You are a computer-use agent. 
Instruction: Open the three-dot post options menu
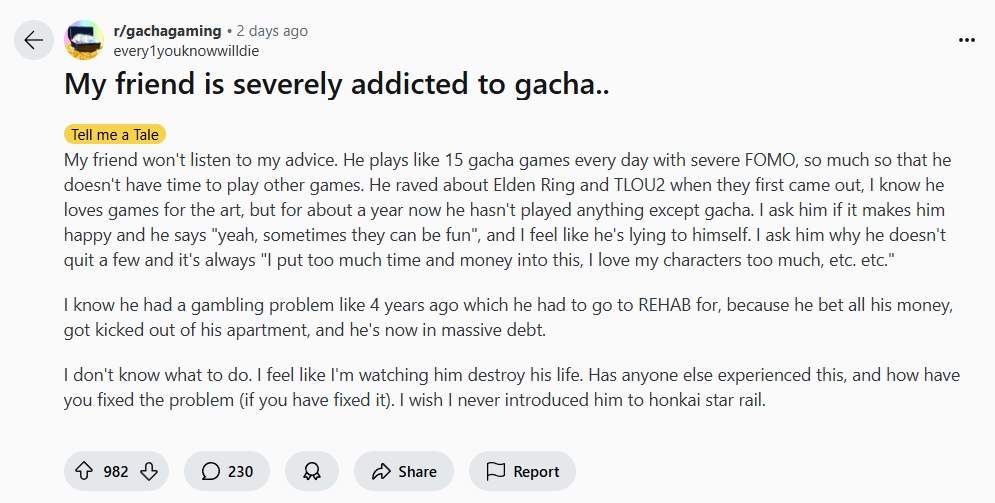966,40
